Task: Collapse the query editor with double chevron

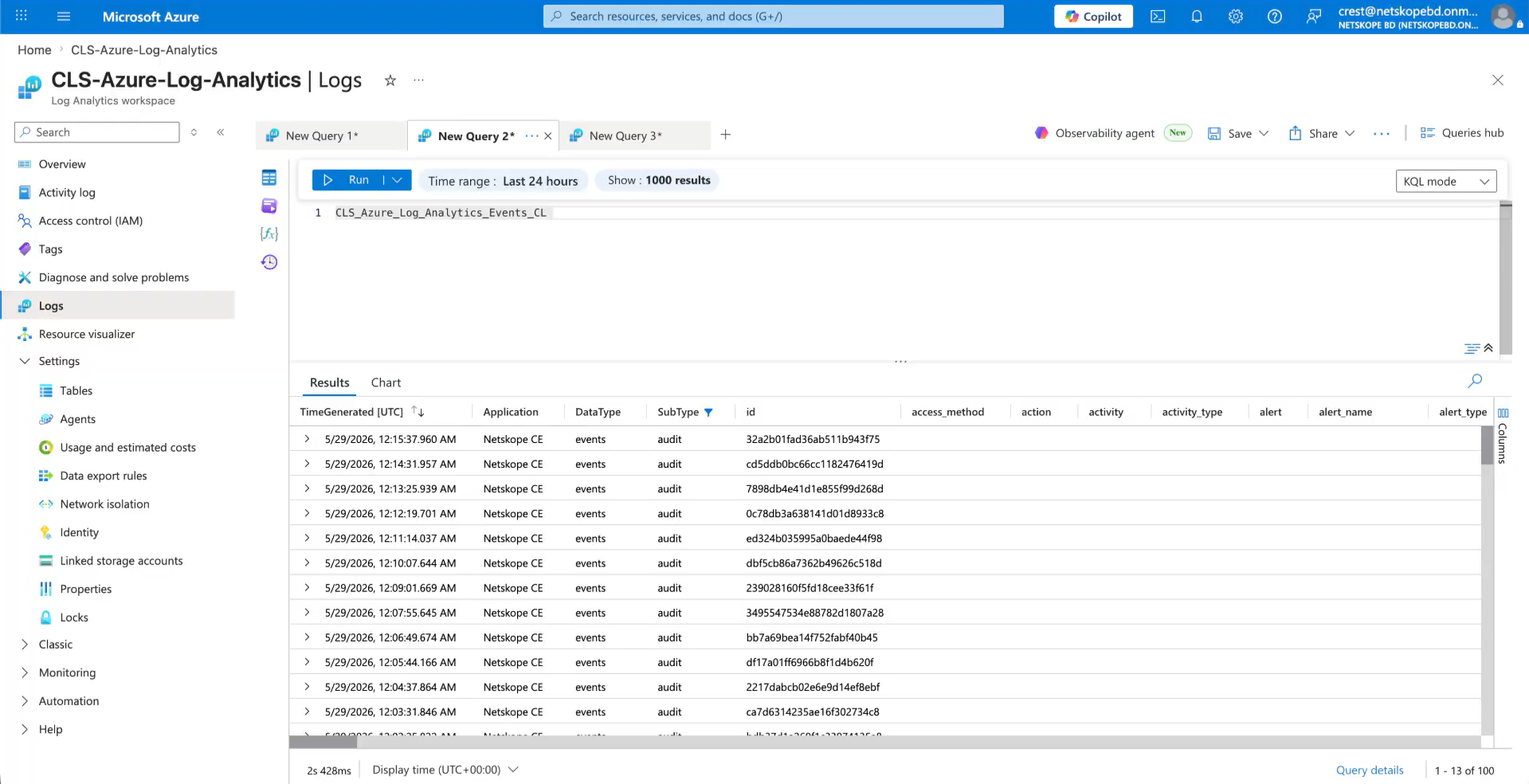Action: [x=1488, y=348]
